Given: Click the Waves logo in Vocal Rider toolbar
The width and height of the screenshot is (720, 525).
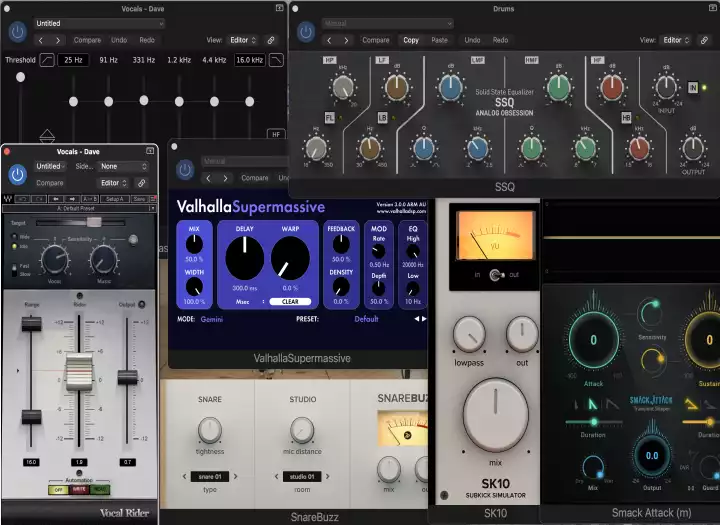Looking at the screenshot, I should [x=8, y=199].
